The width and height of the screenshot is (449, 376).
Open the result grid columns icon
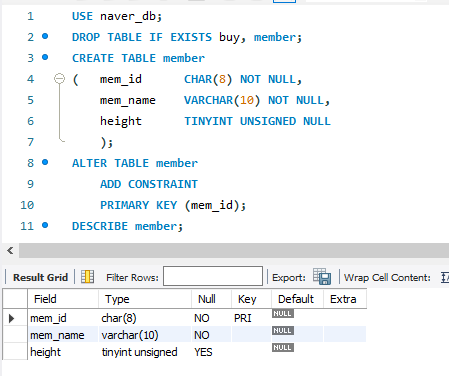click(x=87, y=277)
